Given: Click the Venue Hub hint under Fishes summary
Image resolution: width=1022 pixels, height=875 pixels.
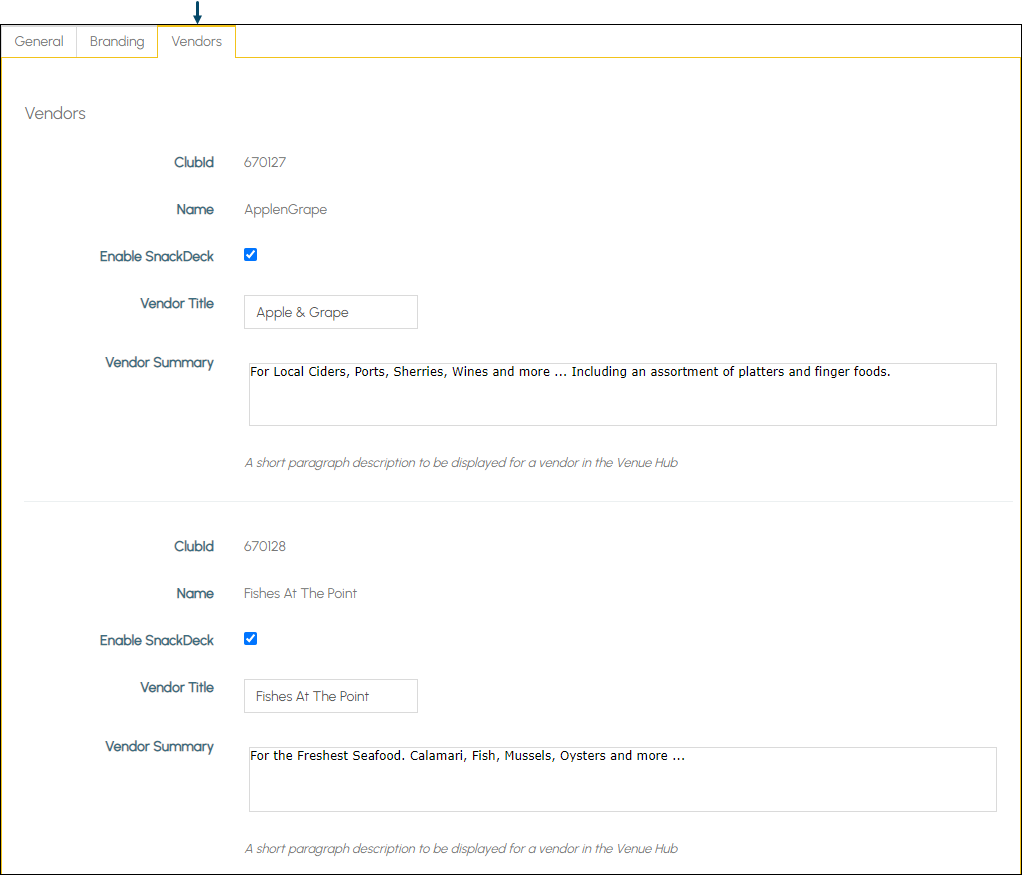Looking at the screenshot, I should 461,849.
